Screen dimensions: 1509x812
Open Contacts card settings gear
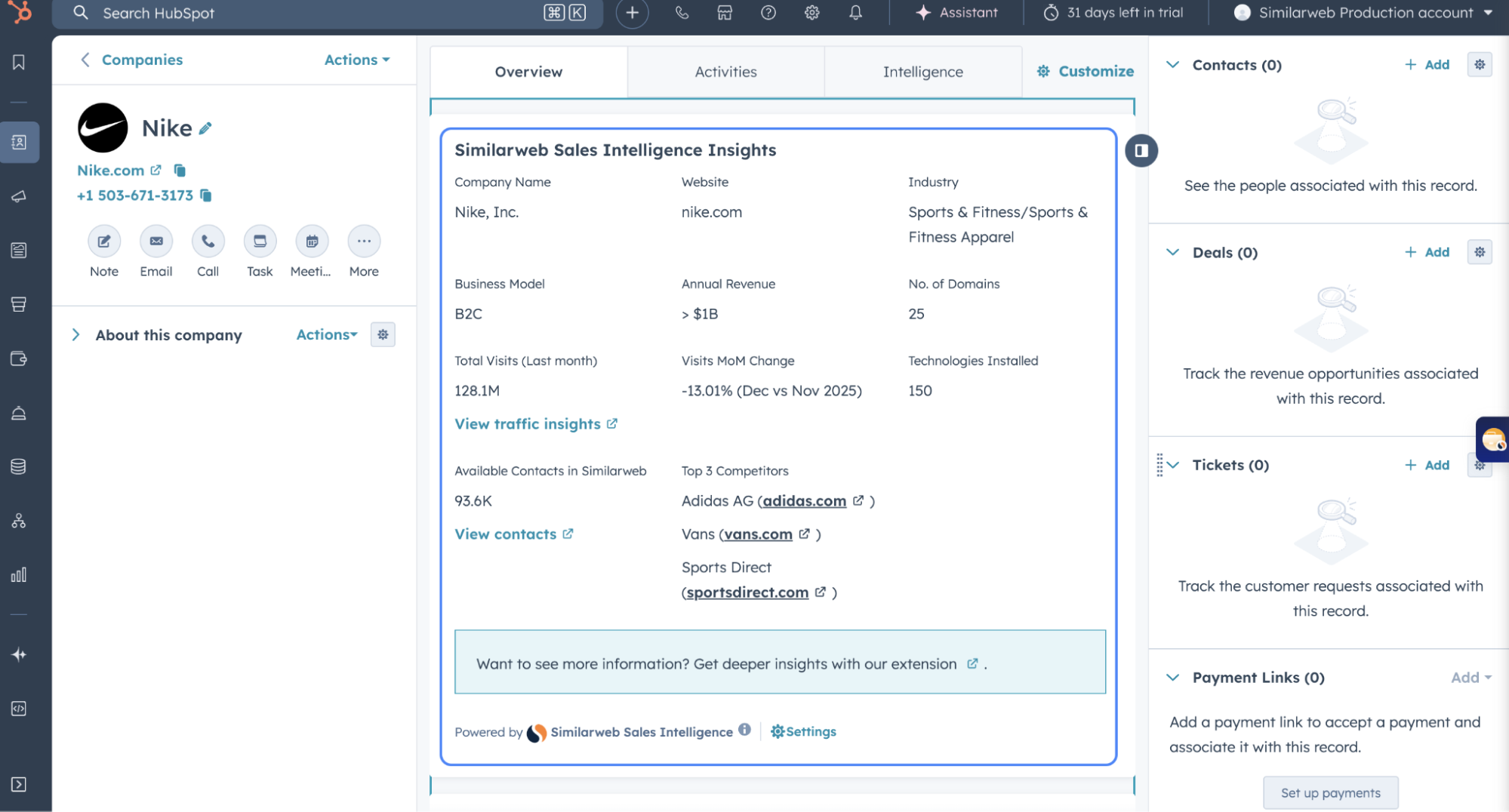(1480, 65)
